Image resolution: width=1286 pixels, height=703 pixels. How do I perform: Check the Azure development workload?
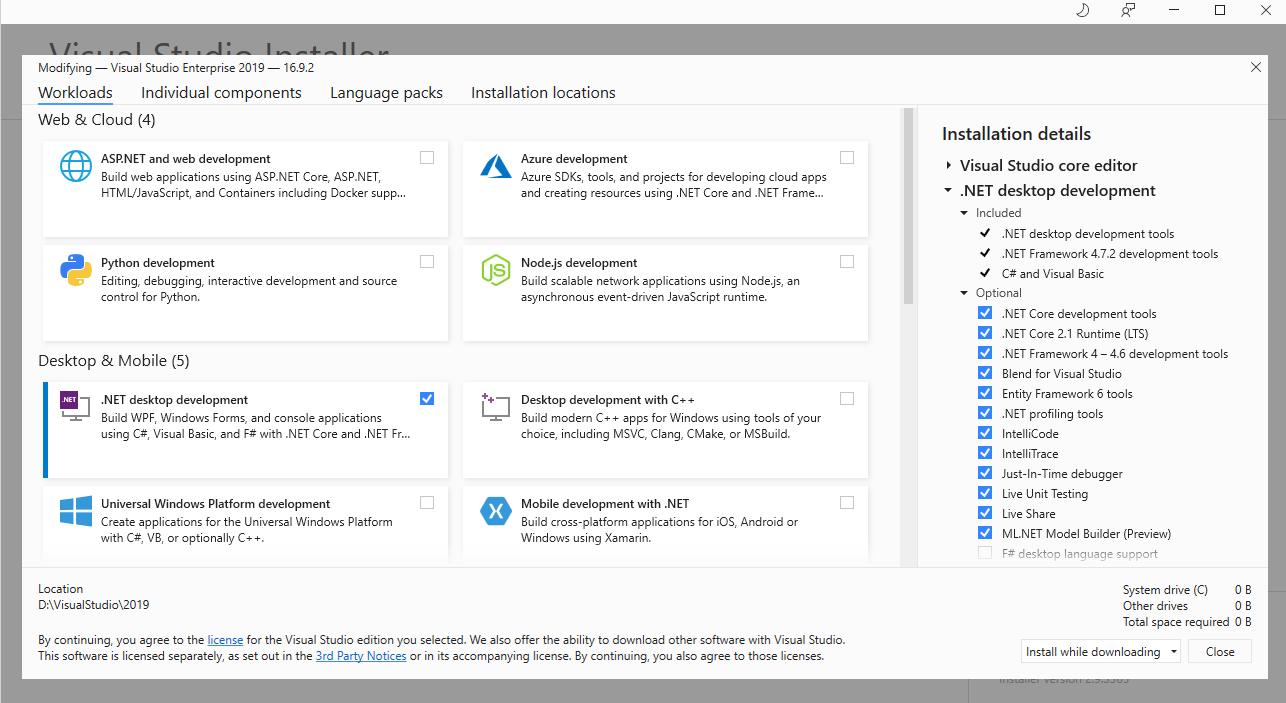pos(847,157)
